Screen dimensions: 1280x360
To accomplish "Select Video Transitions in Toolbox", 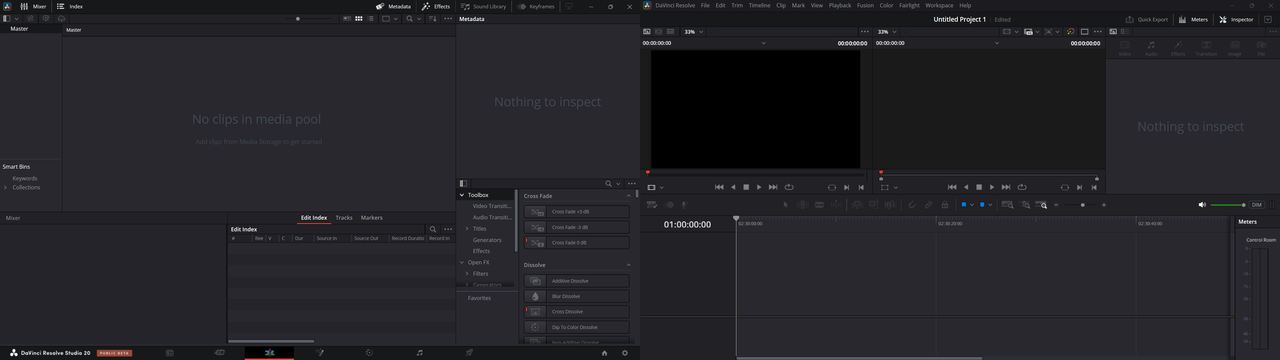I will click(x=492, y=206).
